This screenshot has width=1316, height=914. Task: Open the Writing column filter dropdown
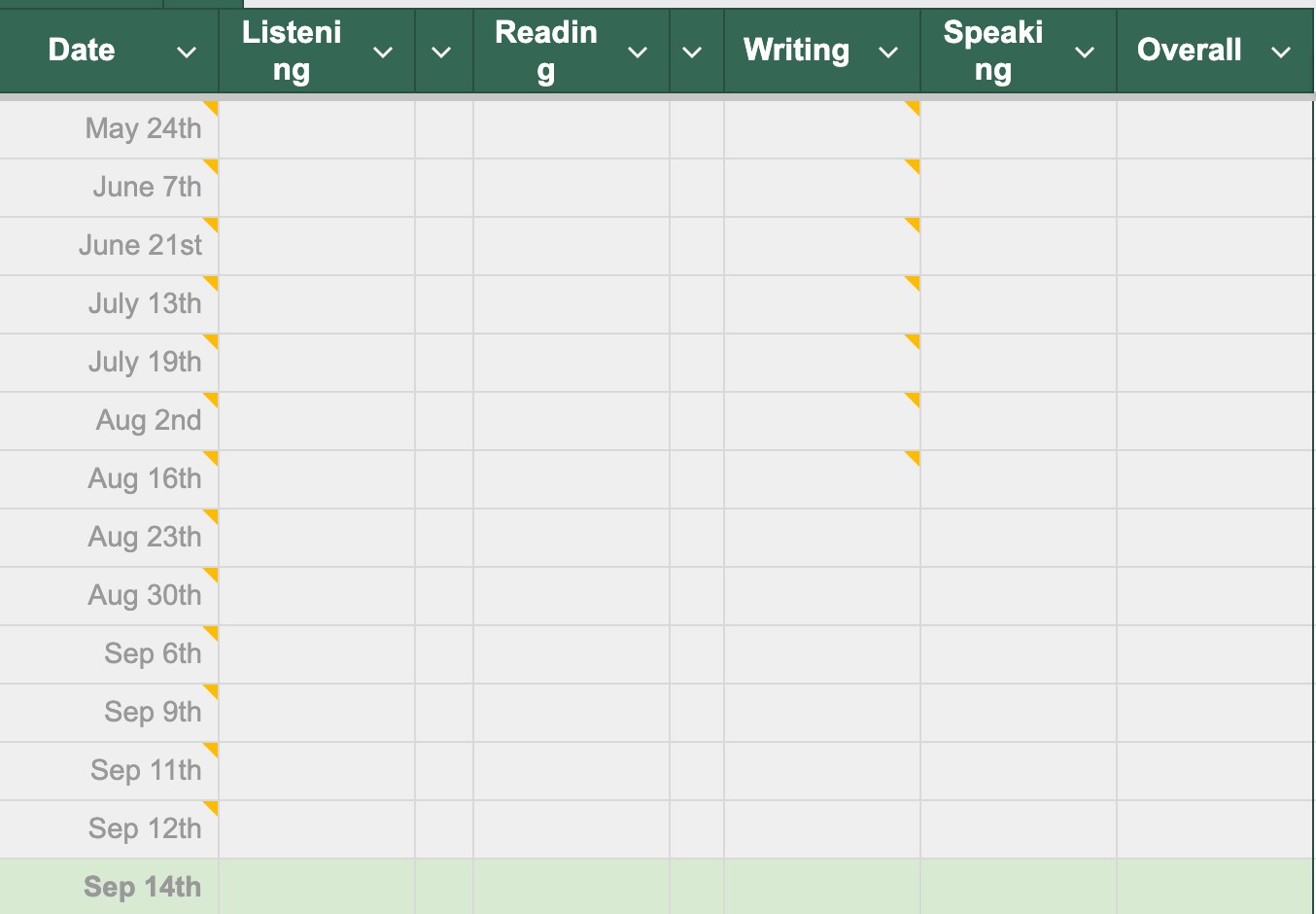[x=887, y=53]
